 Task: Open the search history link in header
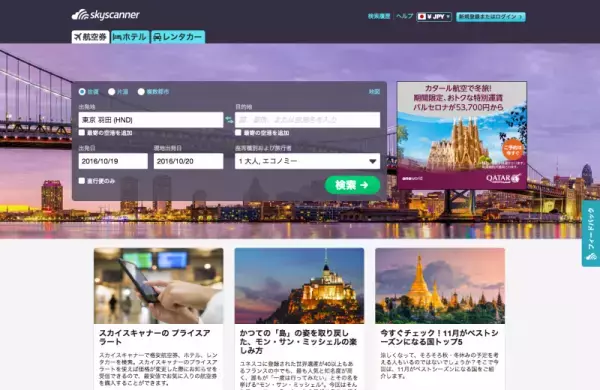379,16
